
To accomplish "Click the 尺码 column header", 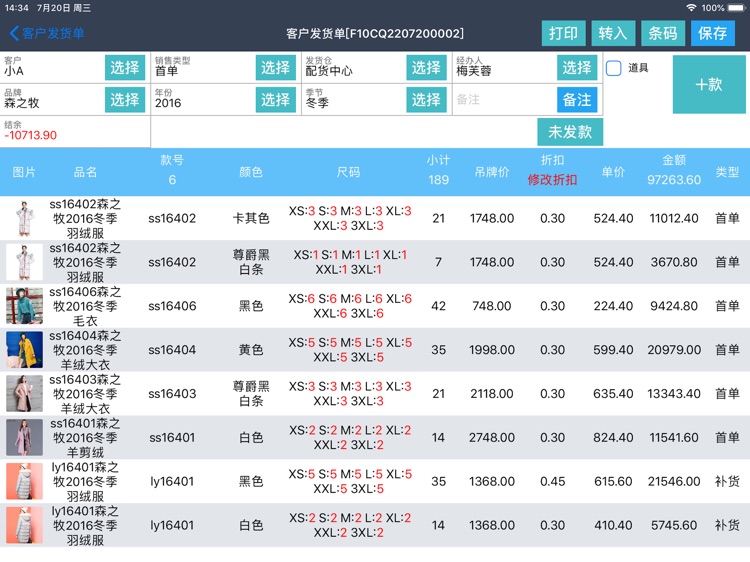I will 348,172.
